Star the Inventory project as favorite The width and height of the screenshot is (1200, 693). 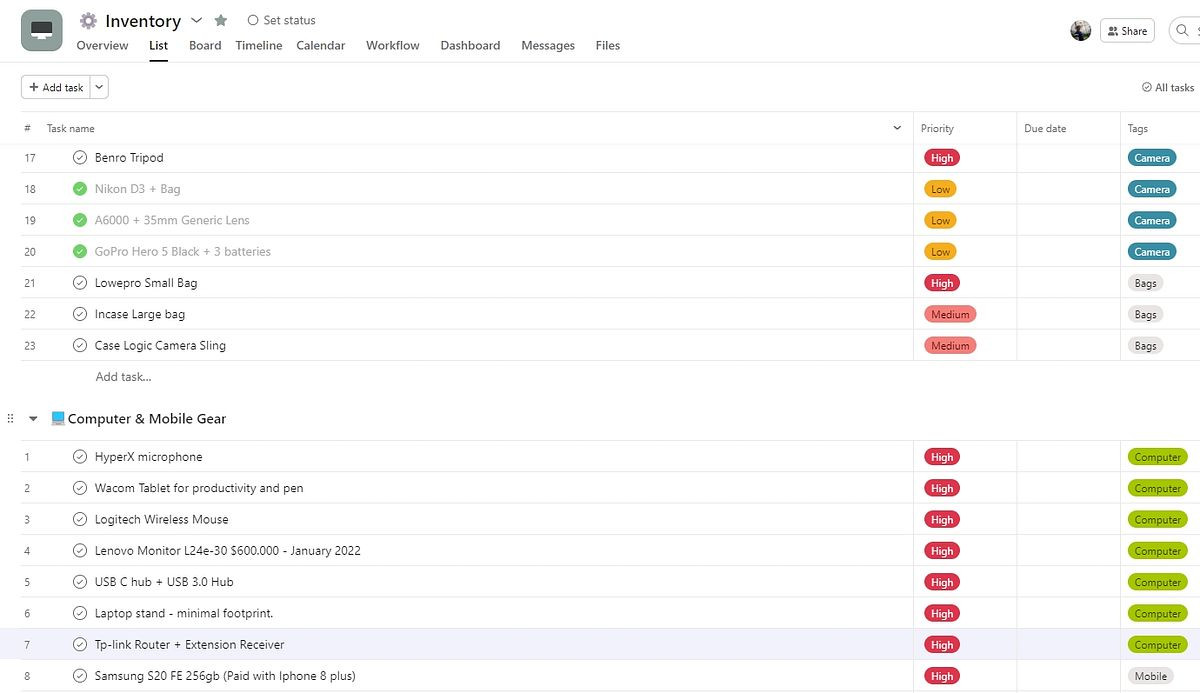coord(221,21)
